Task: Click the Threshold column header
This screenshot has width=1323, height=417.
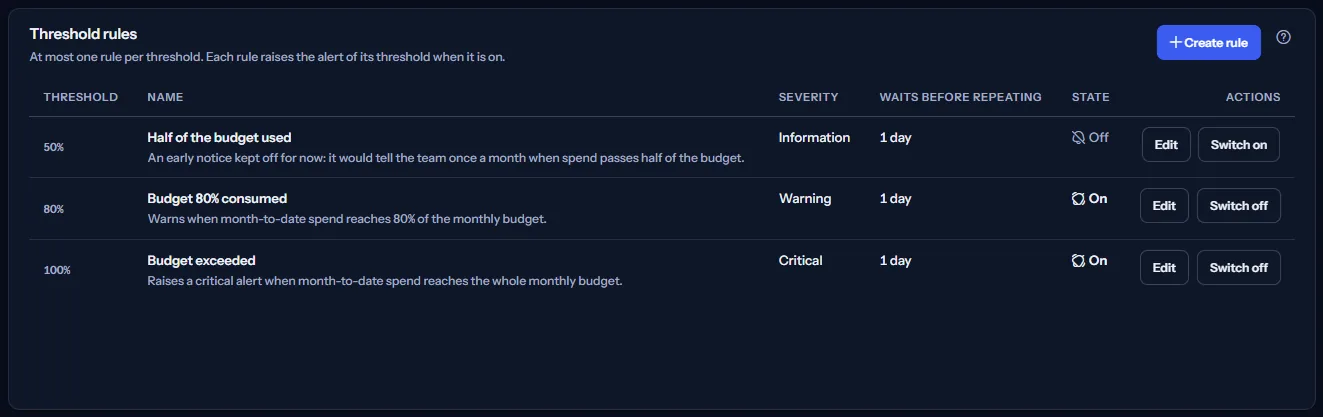Action: [81, 97]
